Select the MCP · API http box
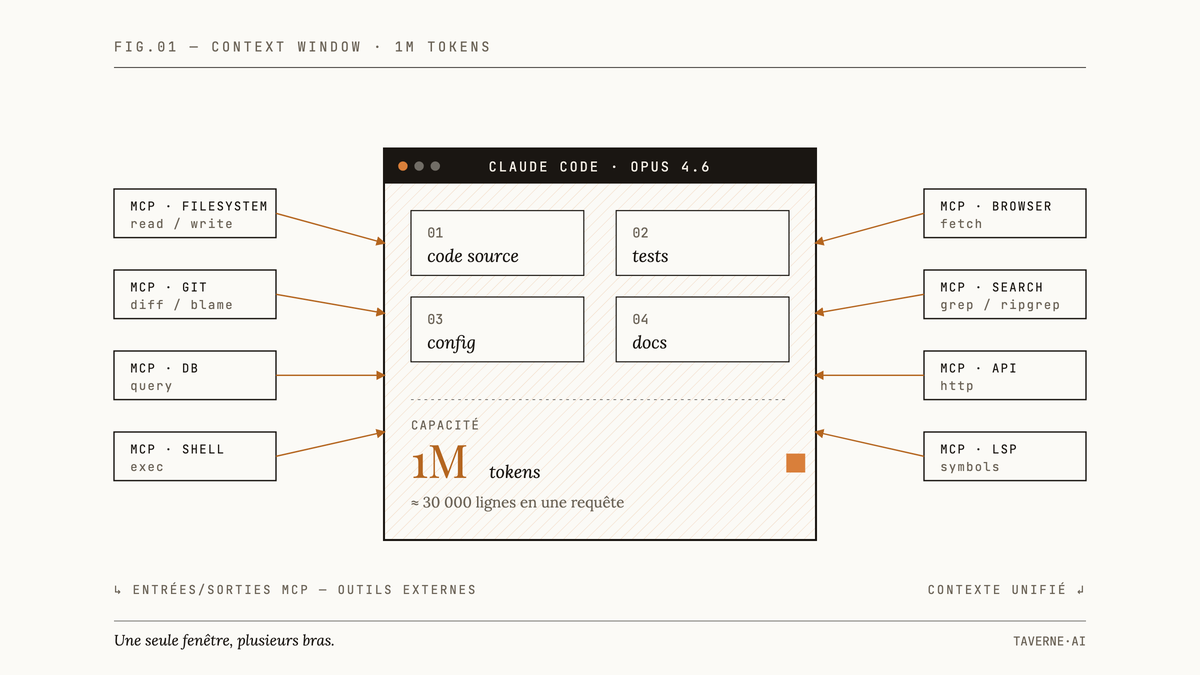1200x675 pixels. 1005,376
